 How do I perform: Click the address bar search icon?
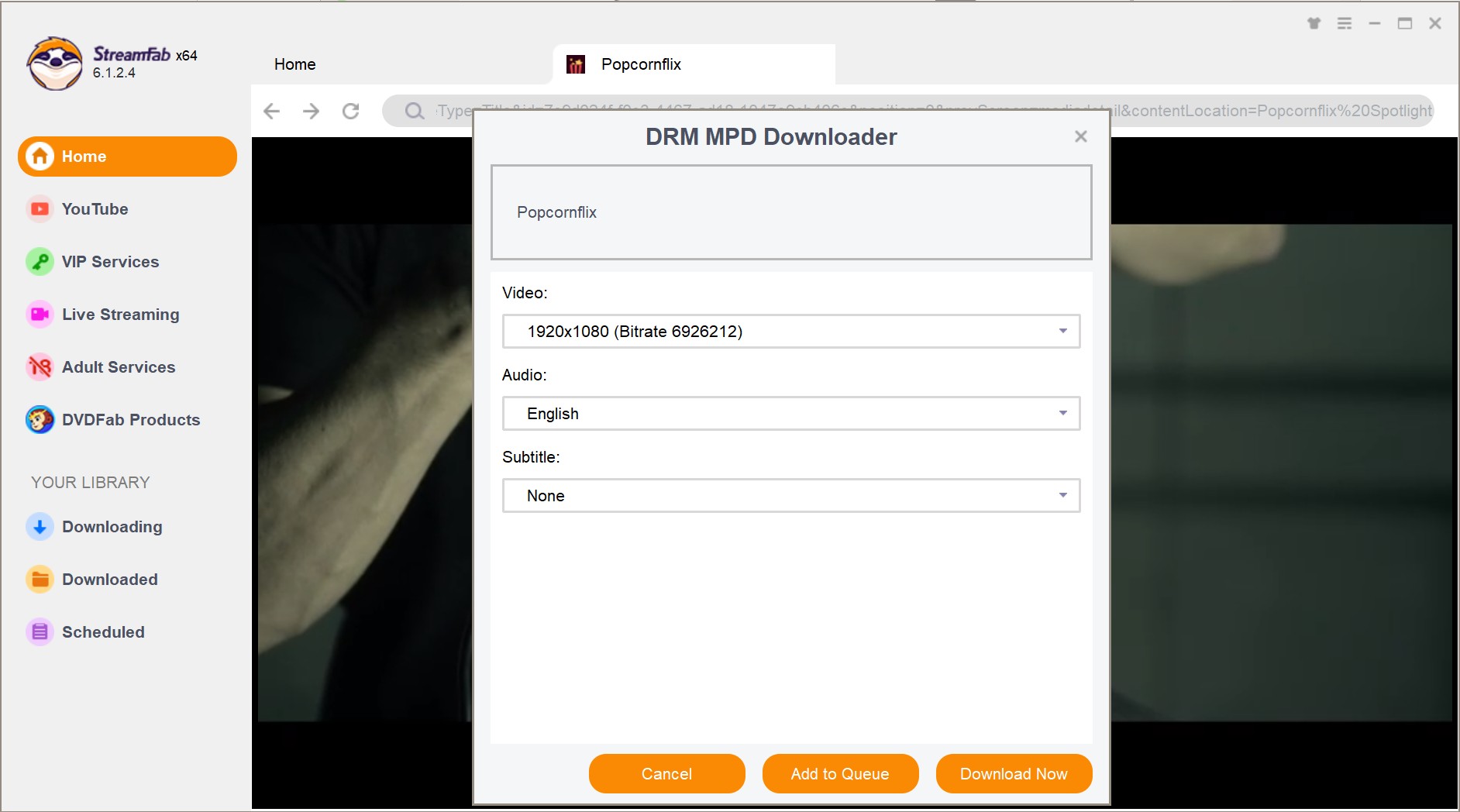415,111
